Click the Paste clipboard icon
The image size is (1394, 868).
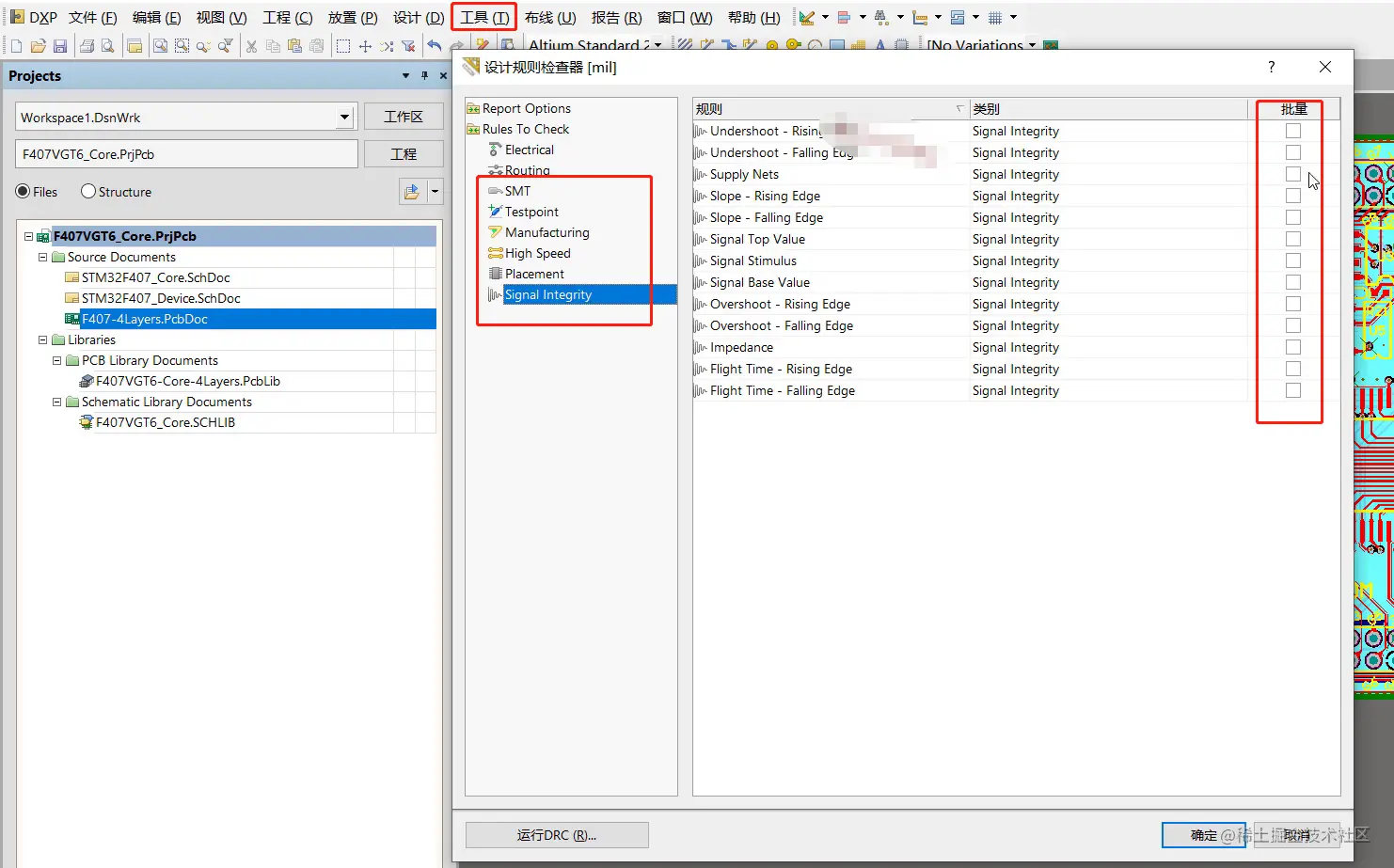click(294, 45)
